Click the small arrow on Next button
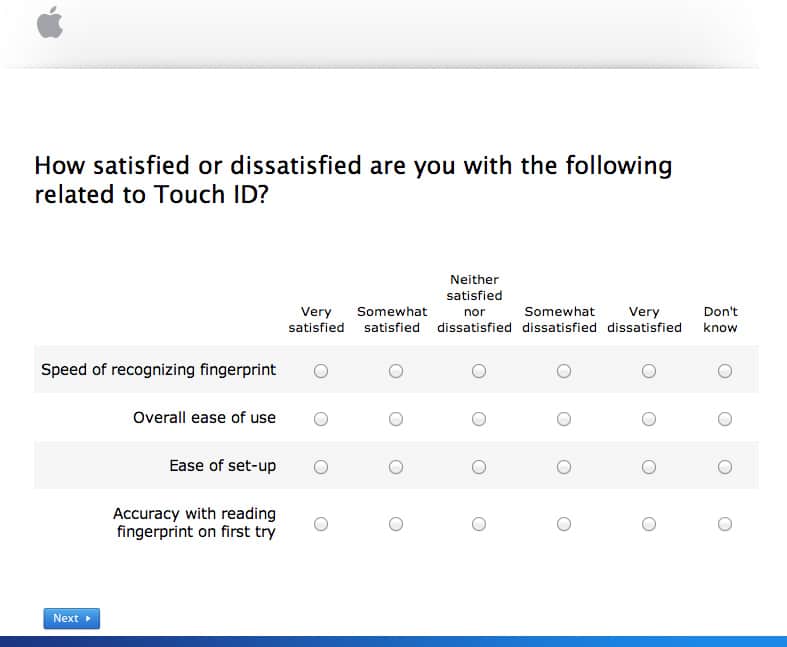Image resolution: width=787 pixels, height=647 pixels. tap(88, 618)
